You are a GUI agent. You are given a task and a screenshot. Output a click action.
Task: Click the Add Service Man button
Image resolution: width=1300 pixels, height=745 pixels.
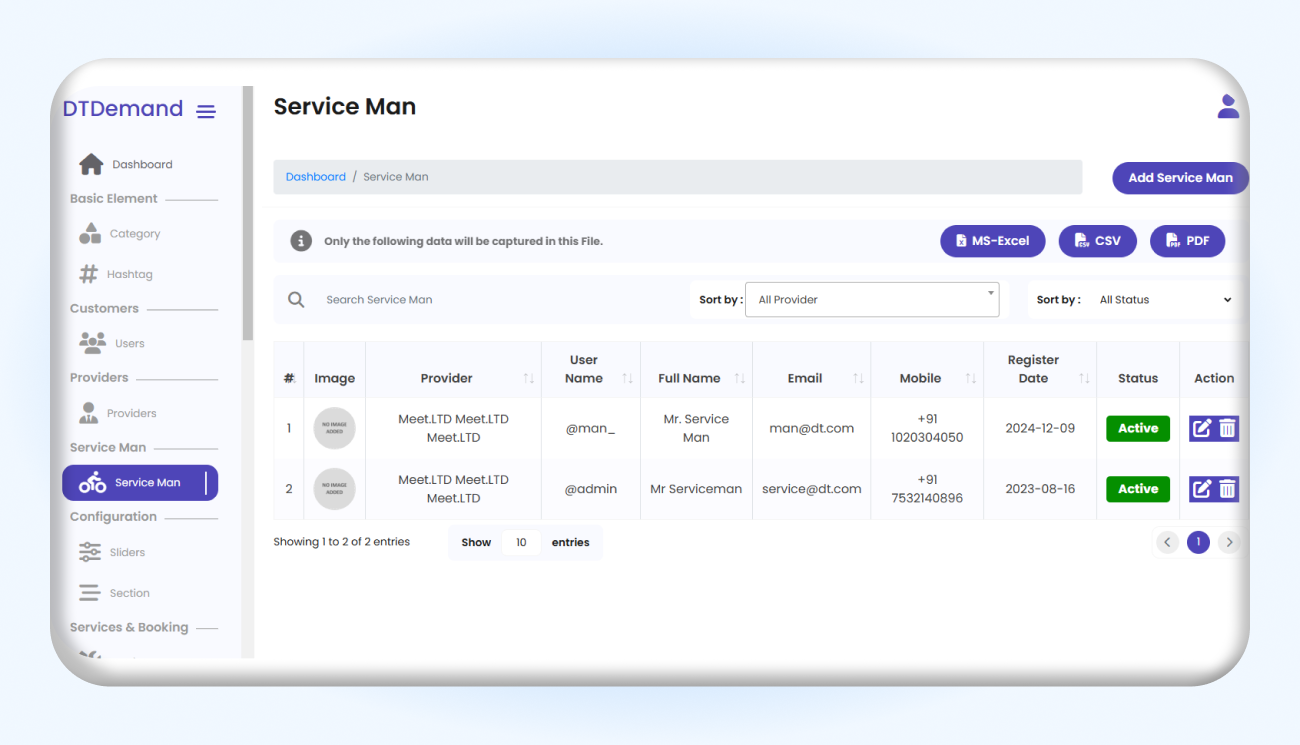1180,178
